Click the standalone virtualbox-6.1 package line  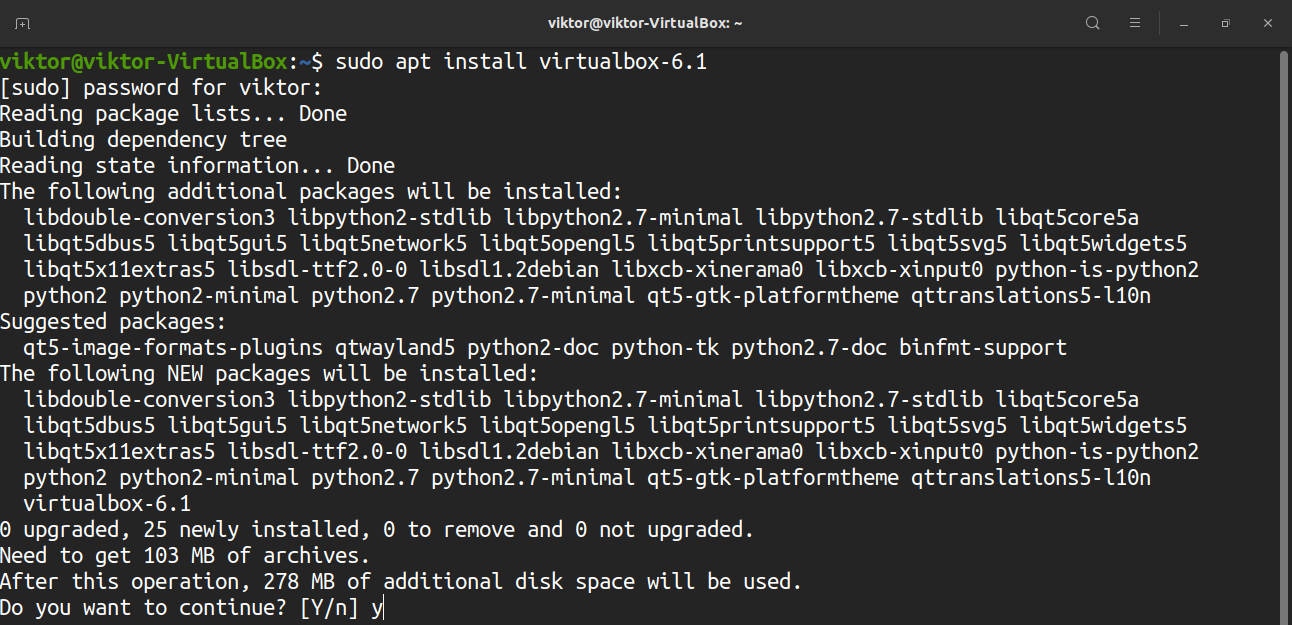point(107,504)
